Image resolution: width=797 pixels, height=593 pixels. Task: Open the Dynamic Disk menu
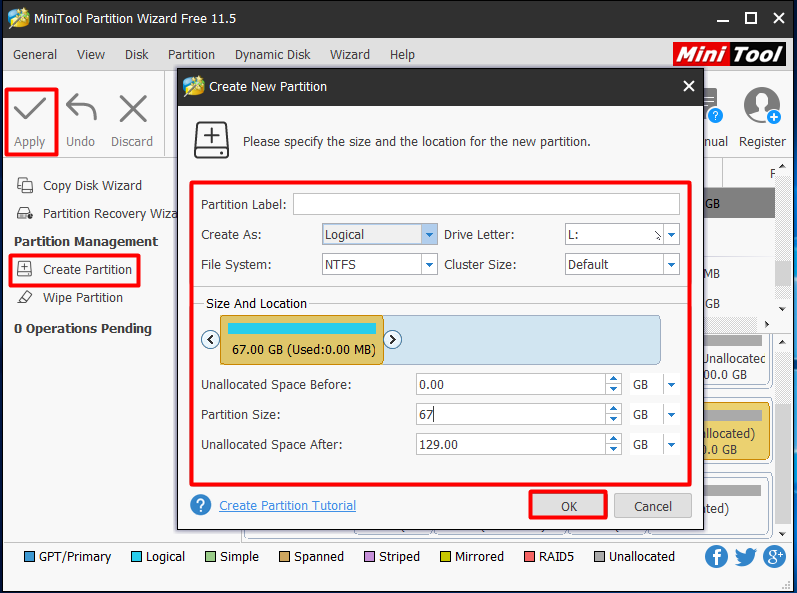click(272, 54)
